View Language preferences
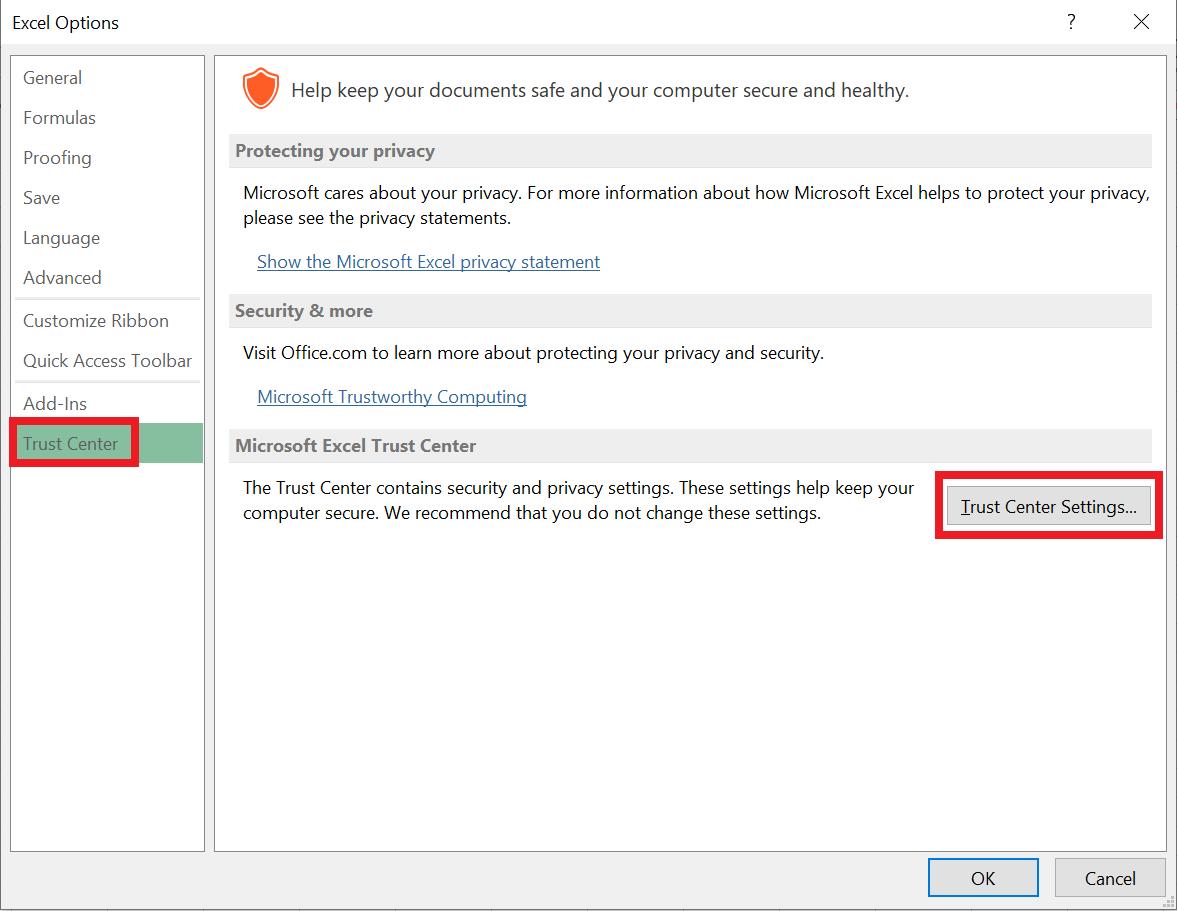 [61, 238]
